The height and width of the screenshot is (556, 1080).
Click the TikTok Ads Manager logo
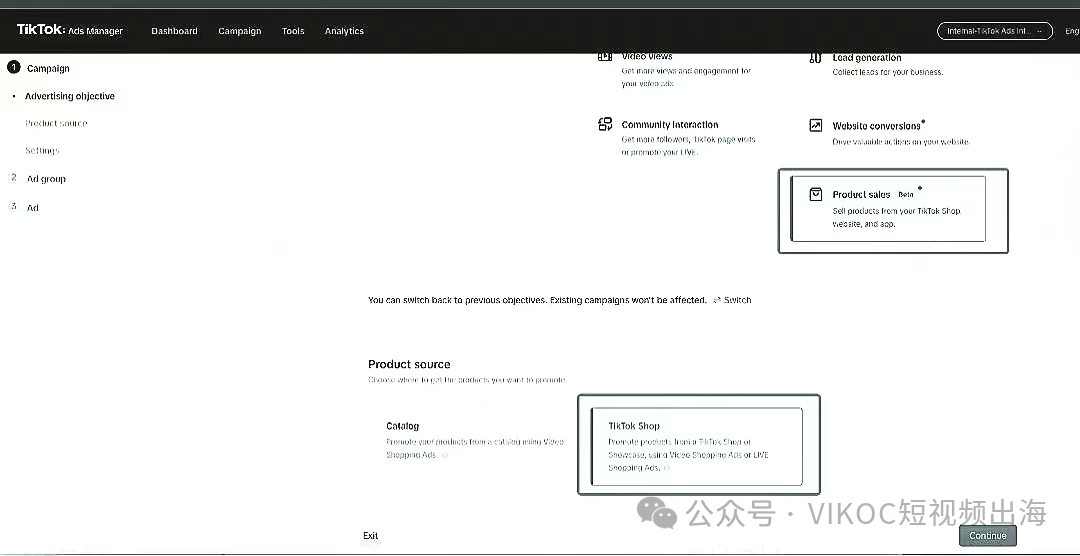coord(70,30)
